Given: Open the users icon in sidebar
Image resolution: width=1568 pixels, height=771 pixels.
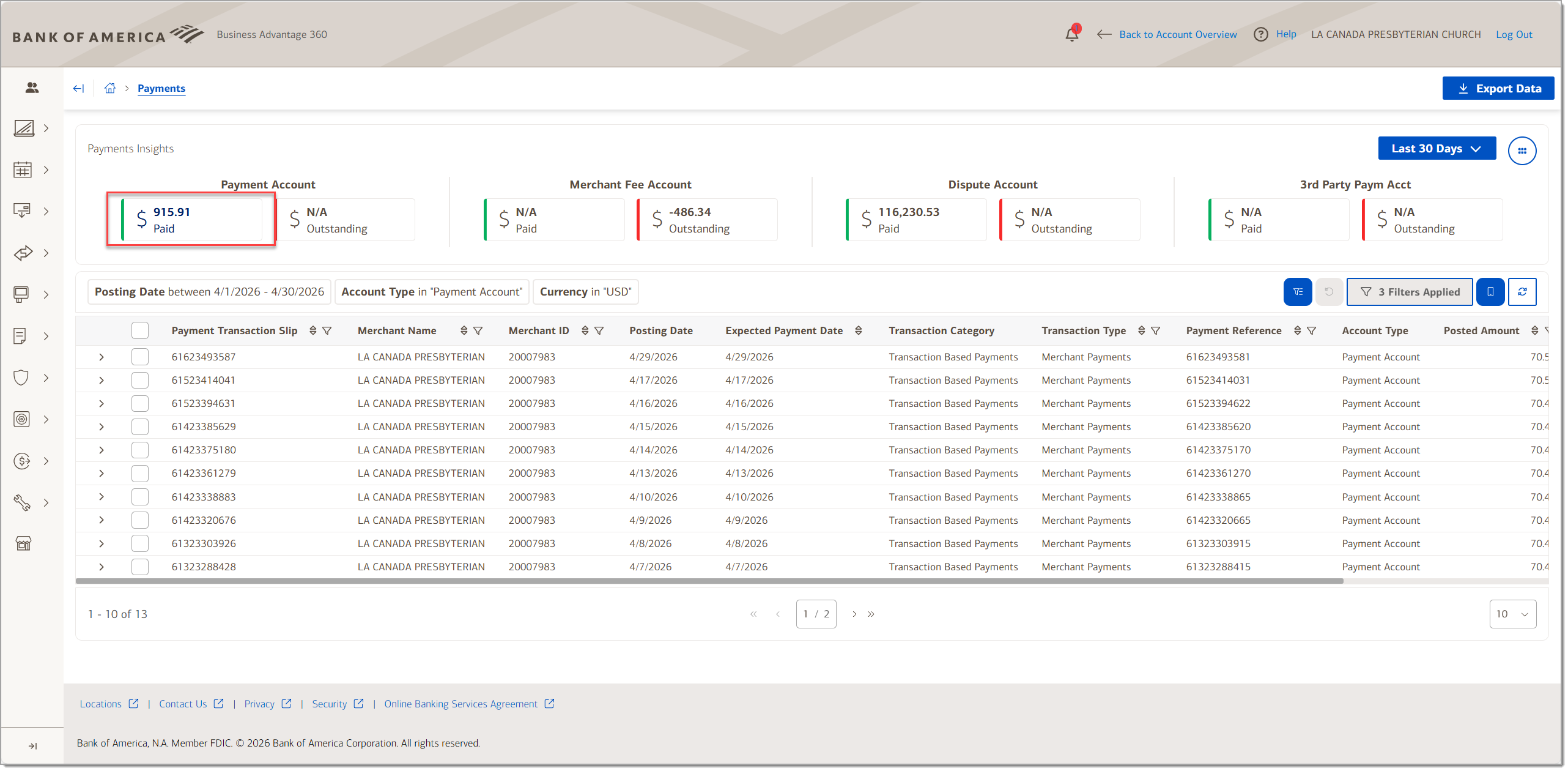Looking at the screenshot, I should click(32, 88).
